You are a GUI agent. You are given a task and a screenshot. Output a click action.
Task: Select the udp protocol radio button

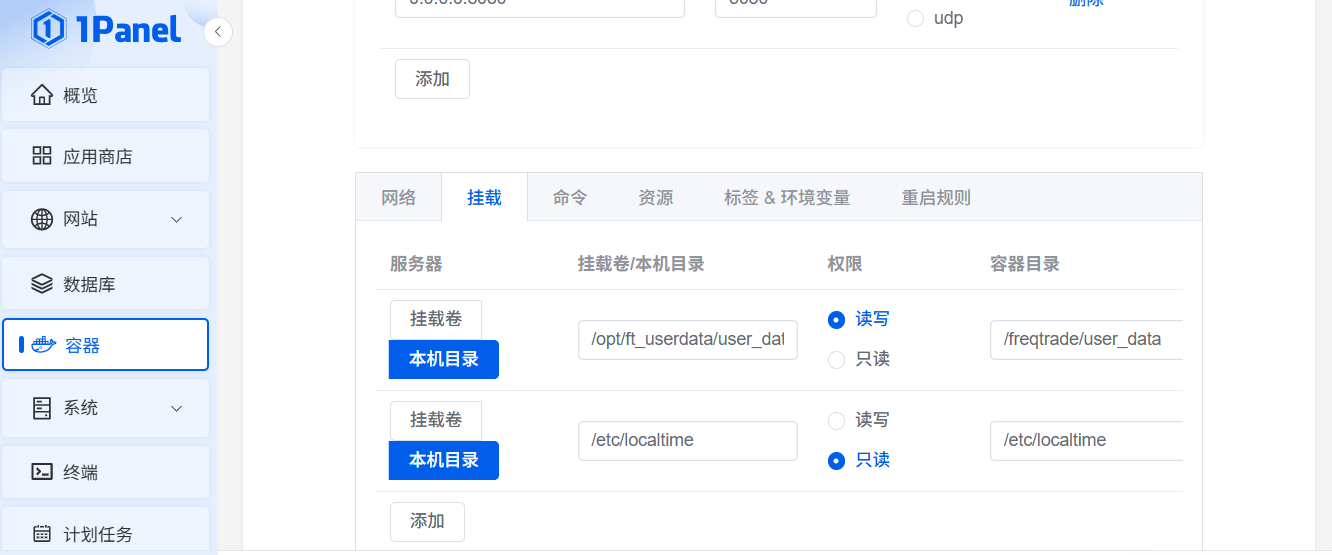pos(915,18)
